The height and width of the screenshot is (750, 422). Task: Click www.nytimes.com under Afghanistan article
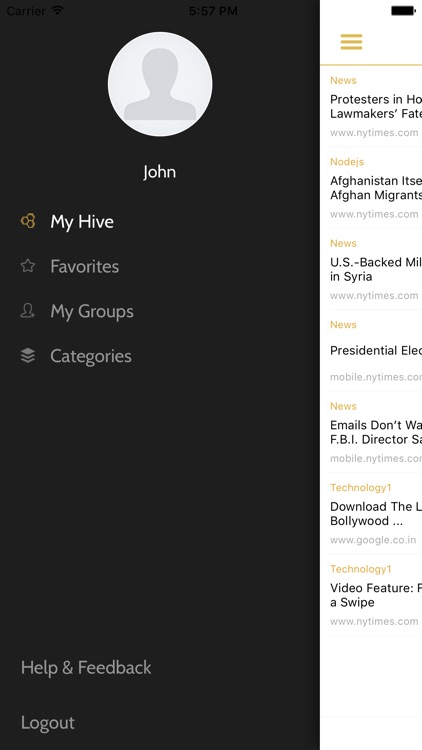374,214
